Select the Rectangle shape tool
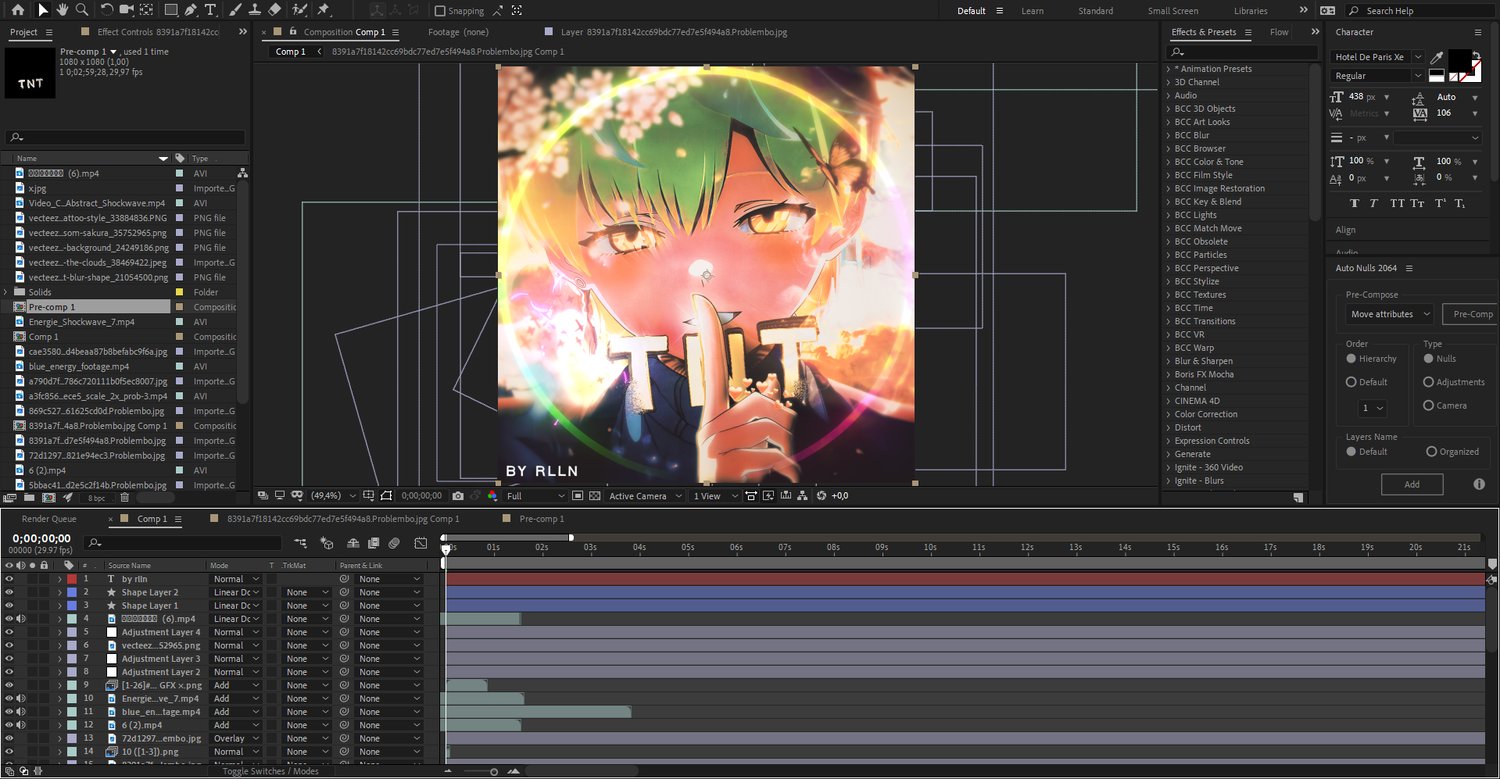The image size is (1500, 779). click(171, 10)
